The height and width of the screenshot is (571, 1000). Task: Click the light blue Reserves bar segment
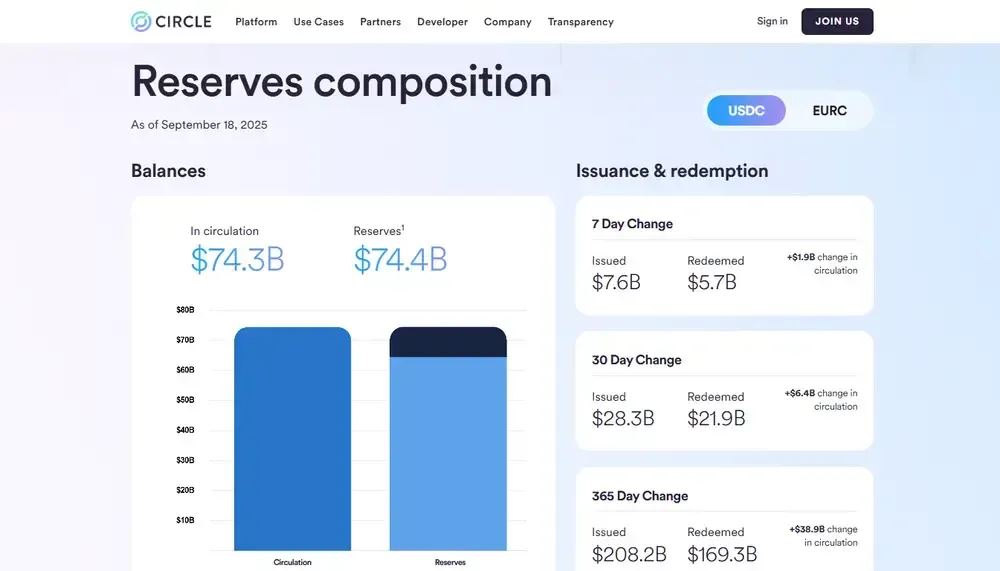pyautogui.click(x=448, y=454)
